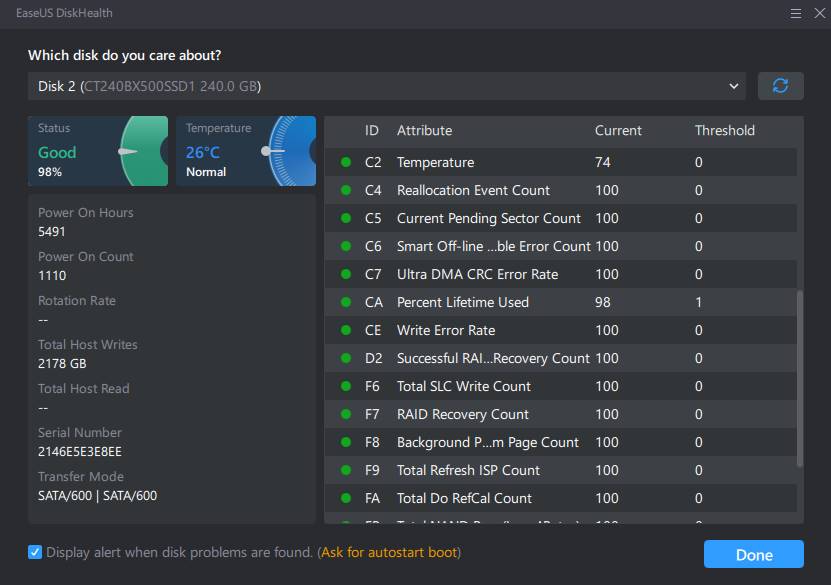Viewport: 831px width, 585px height.
Task: Click the Threshold column header
Action: pos(724,130)
